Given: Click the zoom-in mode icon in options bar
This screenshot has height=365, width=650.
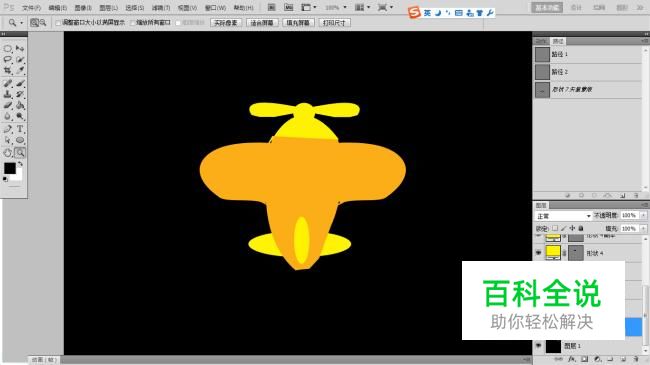Looking at the screenshot, I should coord(34,23).
